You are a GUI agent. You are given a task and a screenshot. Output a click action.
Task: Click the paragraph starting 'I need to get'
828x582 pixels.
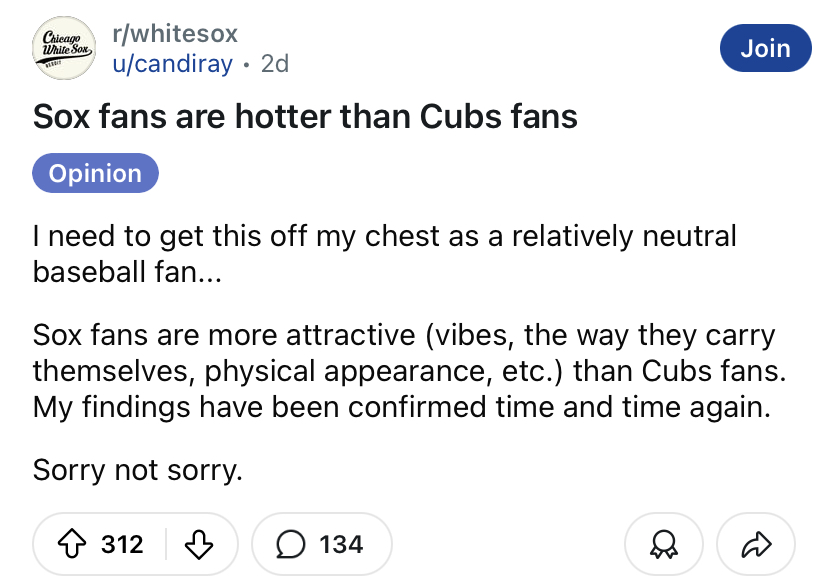coord(384,254)
